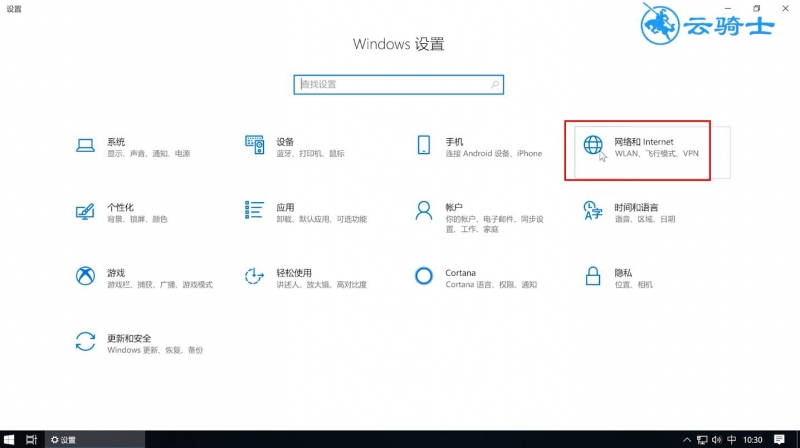This screenshot has height=448, width=800.
Task: Click the 查找设置 search field
Action: pyautogui.click(x=398, y=85)
